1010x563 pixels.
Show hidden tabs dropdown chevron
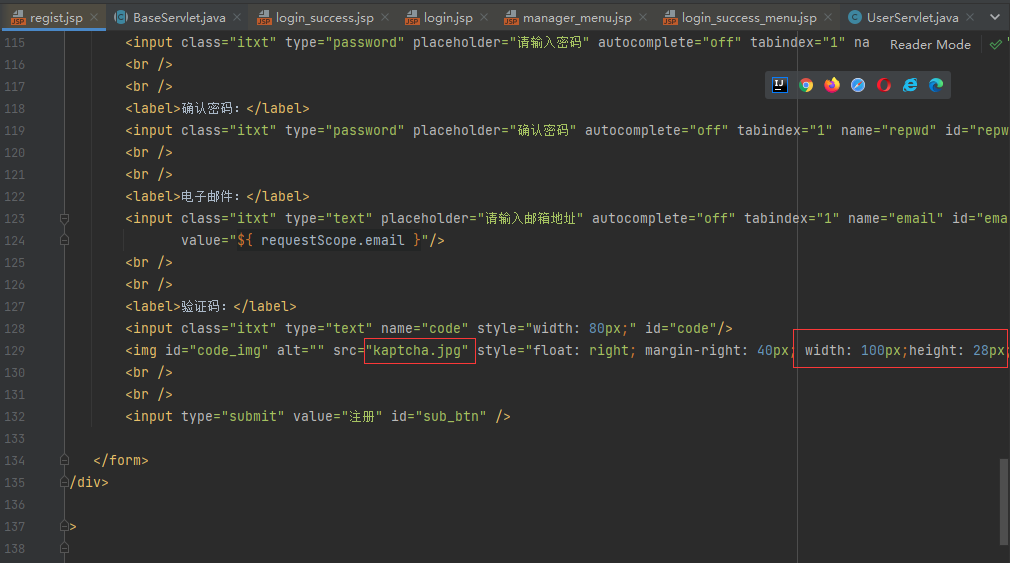click(x=995, y=17)
